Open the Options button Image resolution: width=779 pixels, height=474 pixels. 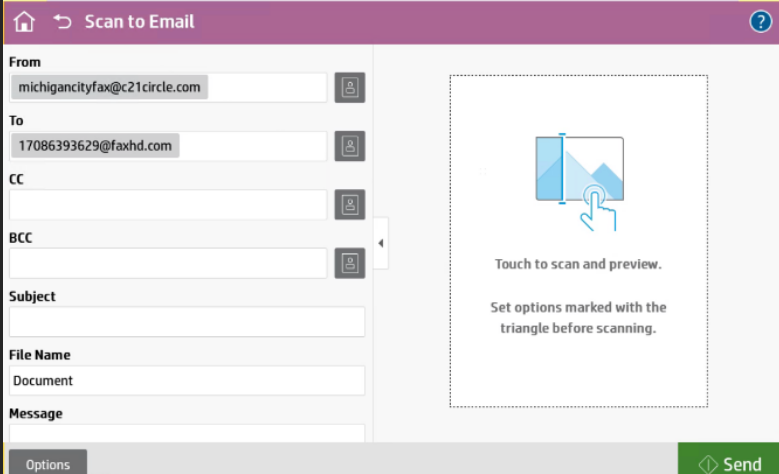click(x=48, y=464)
